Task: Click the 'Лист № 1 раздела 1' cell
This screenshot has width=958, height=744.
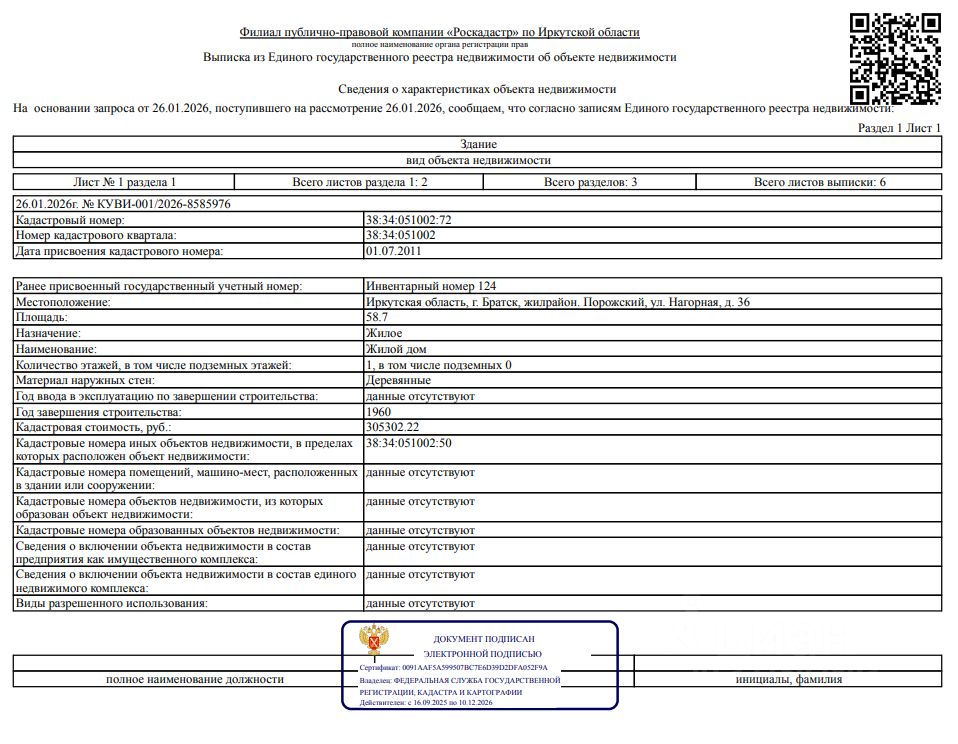Action: [x=124, y=182]
